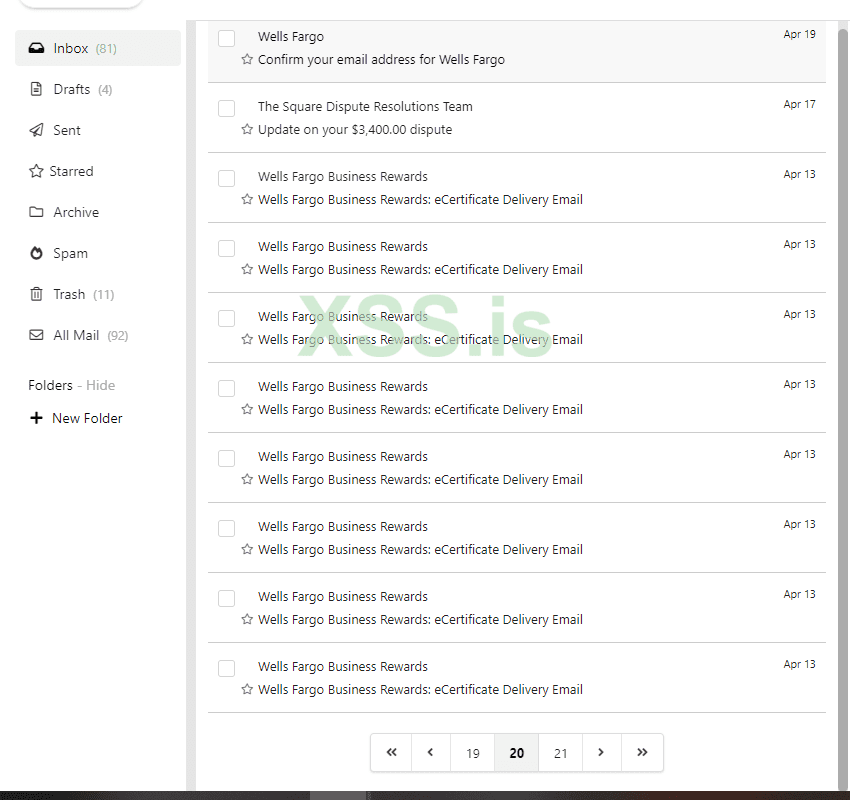Star the Confirm your email address message
850x800 pixels.
click(247, 59)
